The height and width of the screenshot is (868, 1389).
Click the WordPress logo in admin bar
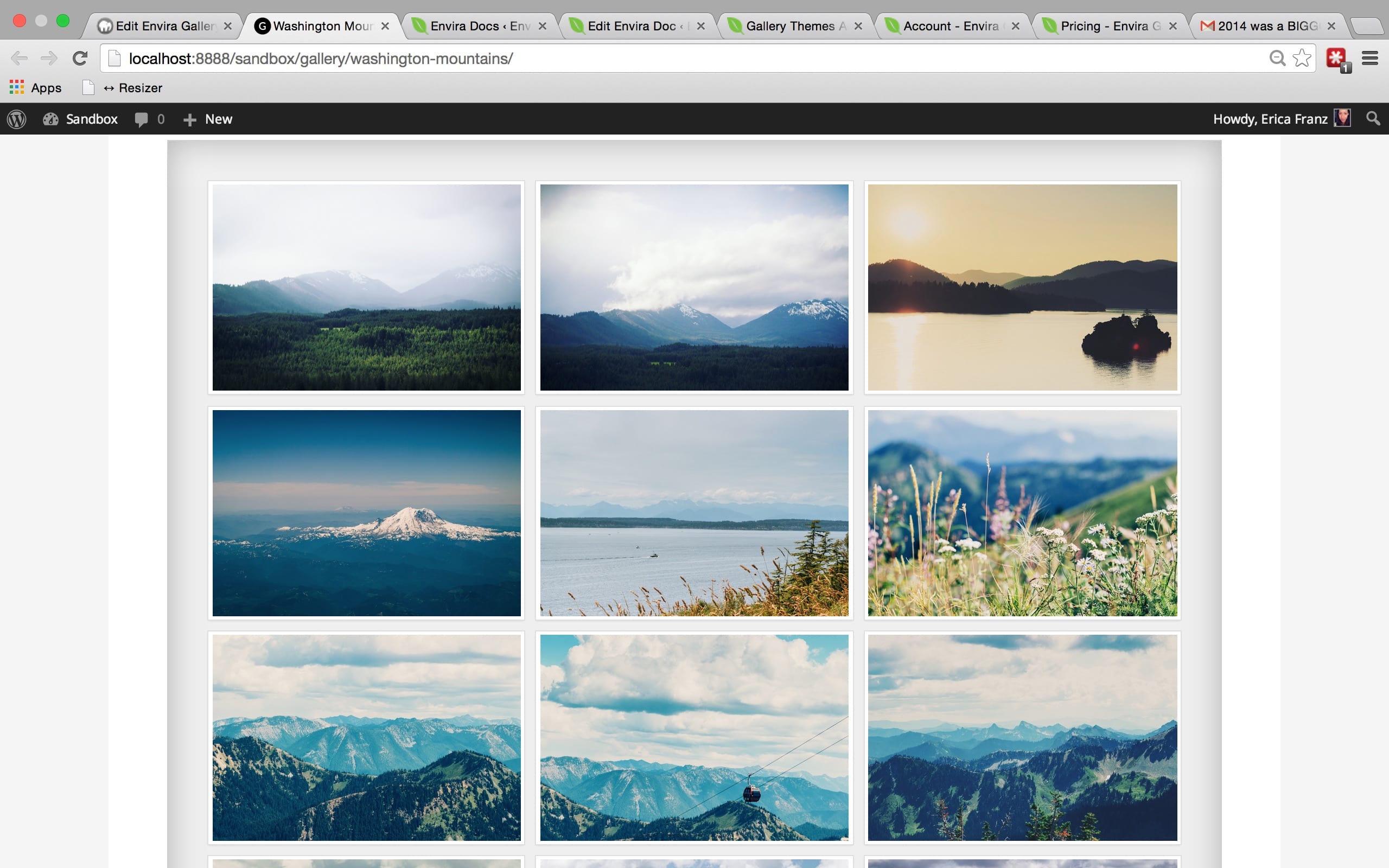[17, 119]
